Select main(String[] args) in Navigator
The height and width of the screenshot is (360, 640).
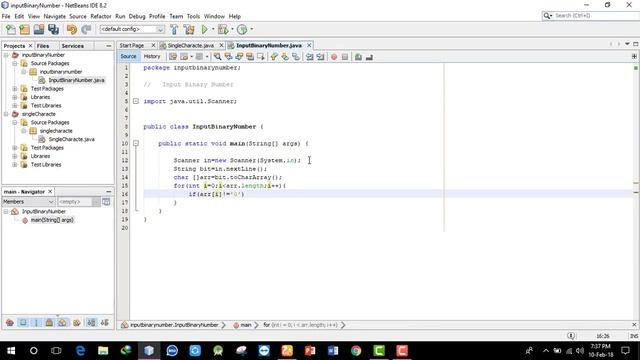(52, 220)
